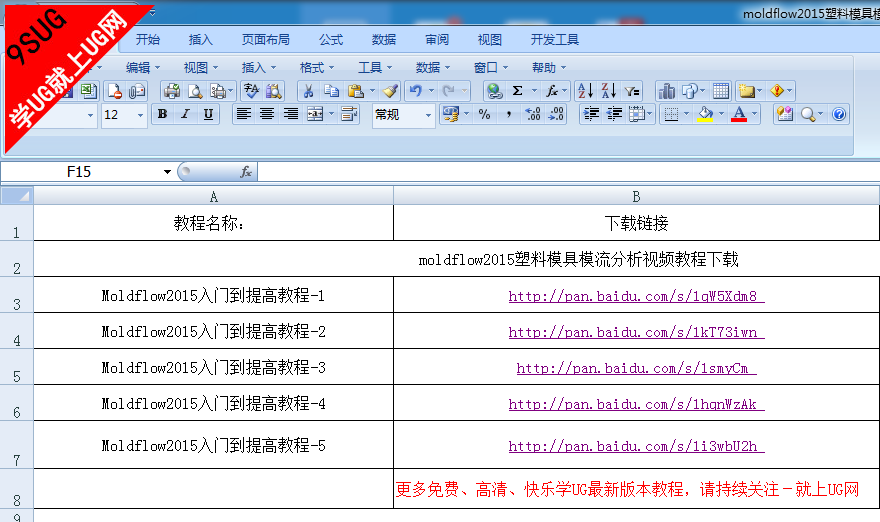This screenshot has height=522, width=880.
Task: Open Help with blue question mark
Action: 839,115
